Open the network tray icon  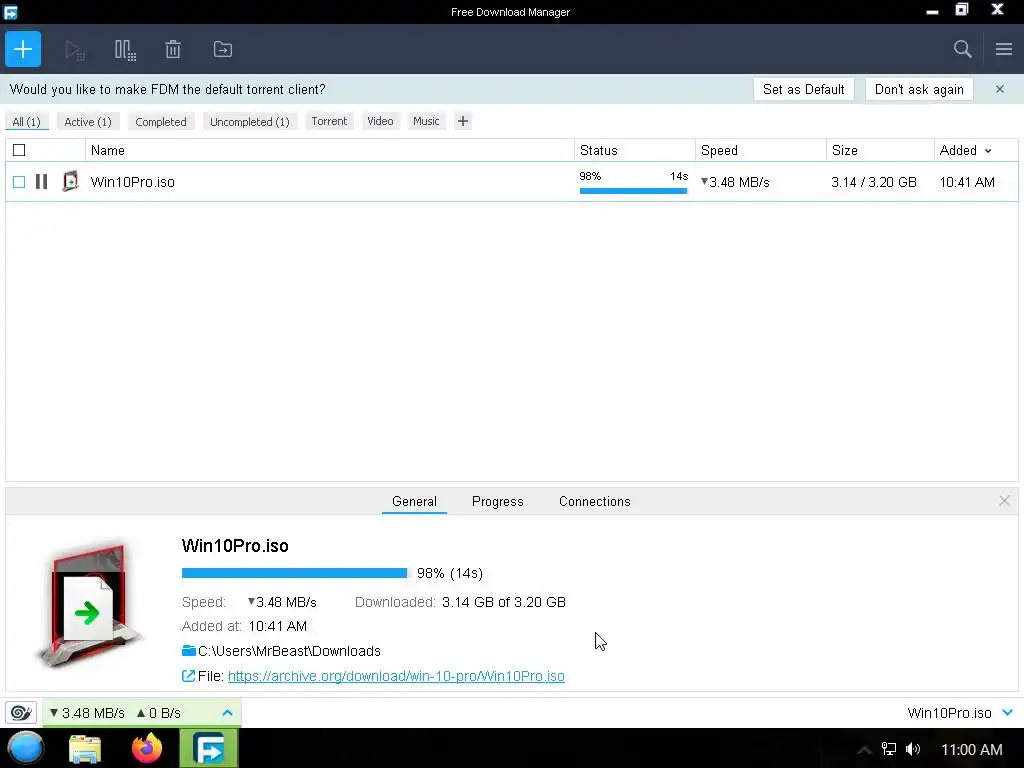pos(889,749)
